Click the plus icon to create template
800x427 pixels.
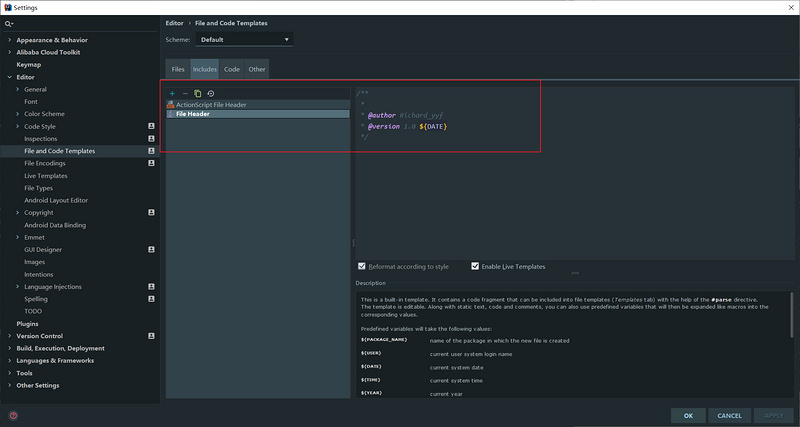pos(172,93)
